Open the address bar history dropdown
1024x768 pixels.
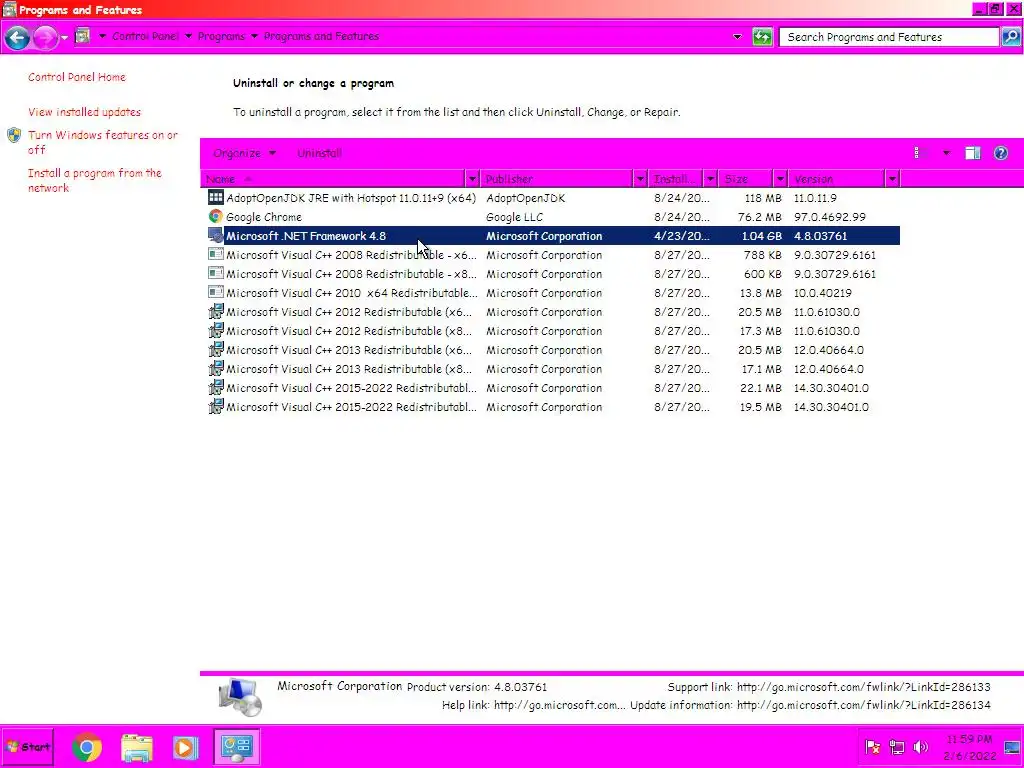pyautogui.click(x=737, y=37)
